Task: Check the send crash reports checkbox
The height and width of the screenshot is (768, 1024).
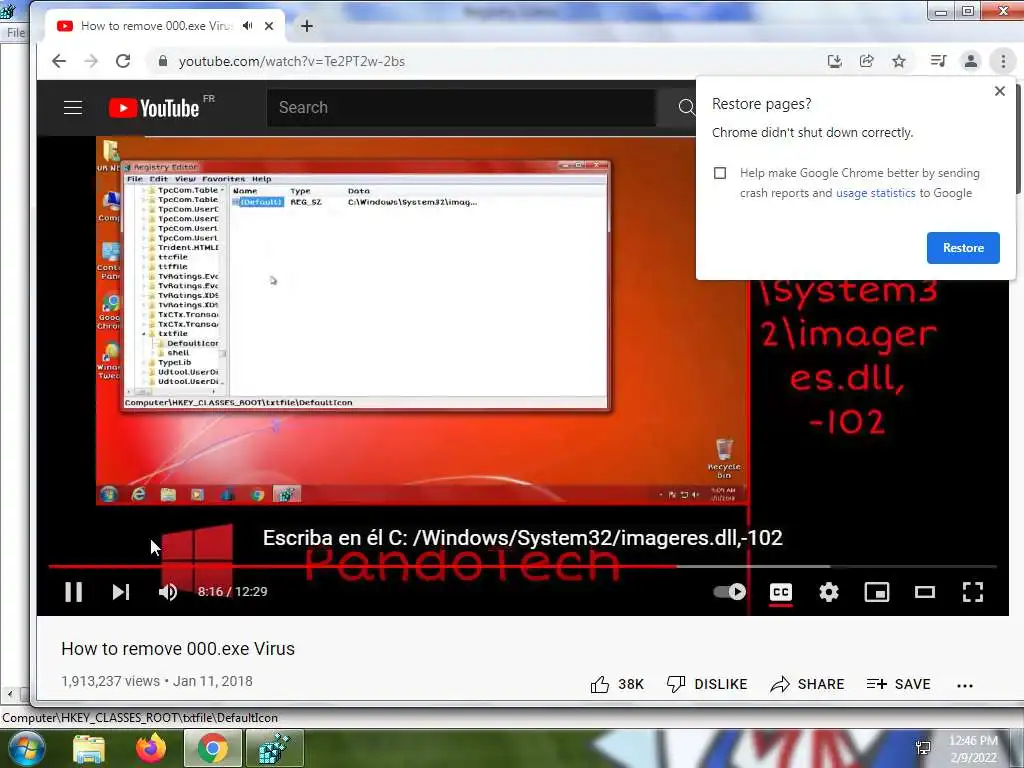Action: (x=720, y=173)
